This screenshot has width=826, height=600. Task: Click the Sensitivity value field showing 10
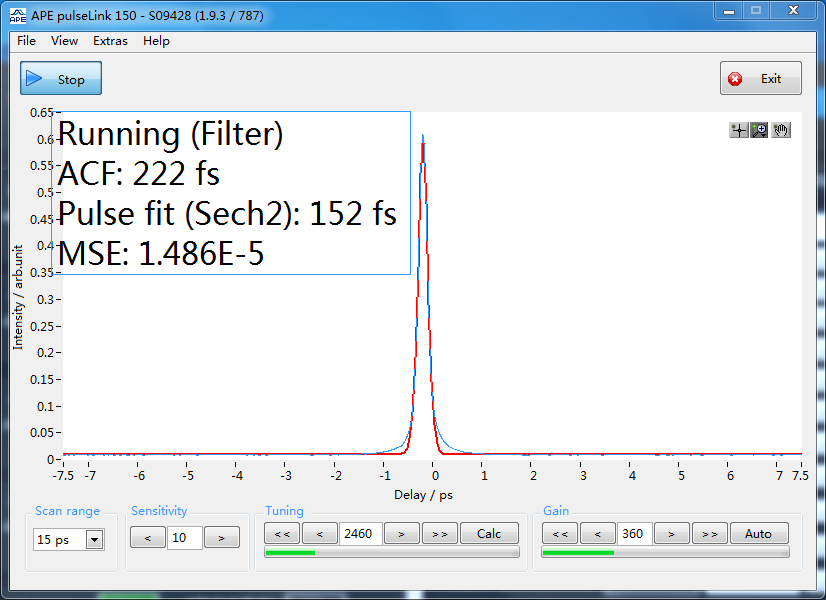pyautogui.click(x=185, y=537)
